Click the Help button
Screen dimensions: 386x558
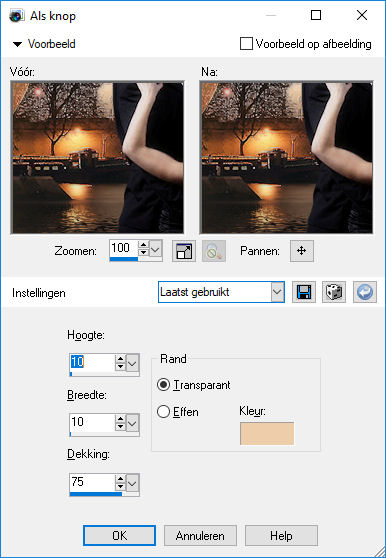(x=281, y=536)
